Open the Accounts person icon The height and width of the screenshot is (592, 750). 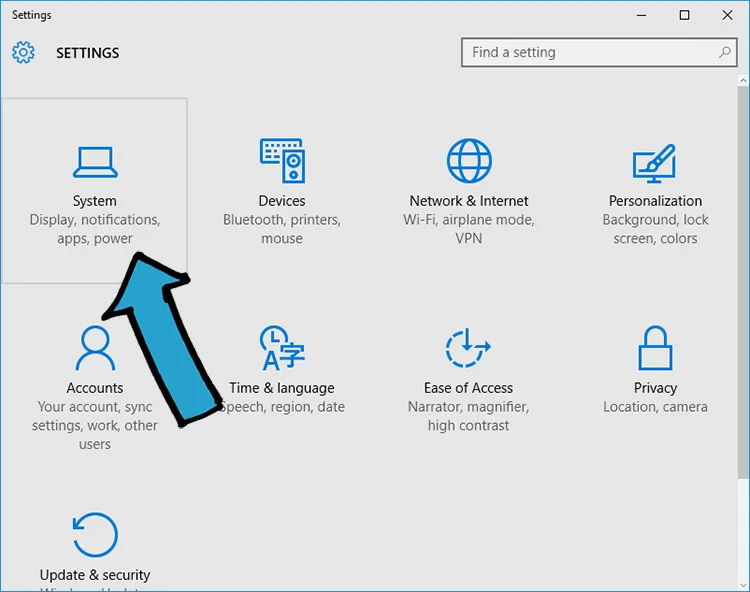coord(95,348)
